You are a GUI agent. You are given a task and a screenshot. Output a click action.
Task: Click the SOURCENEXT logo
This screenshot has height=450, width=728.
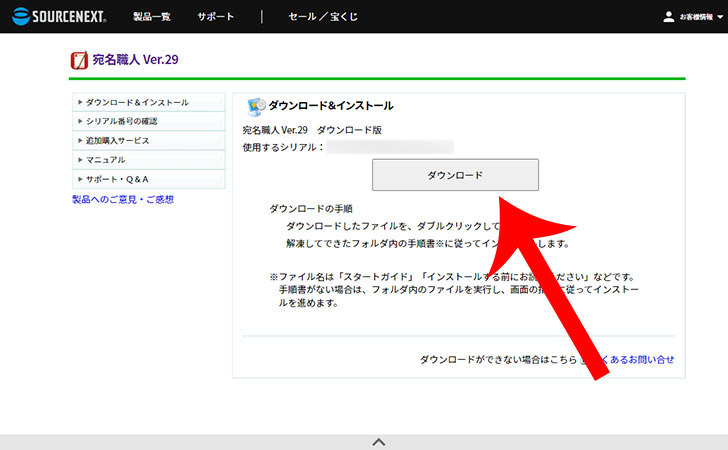click(x=59, y=16)
